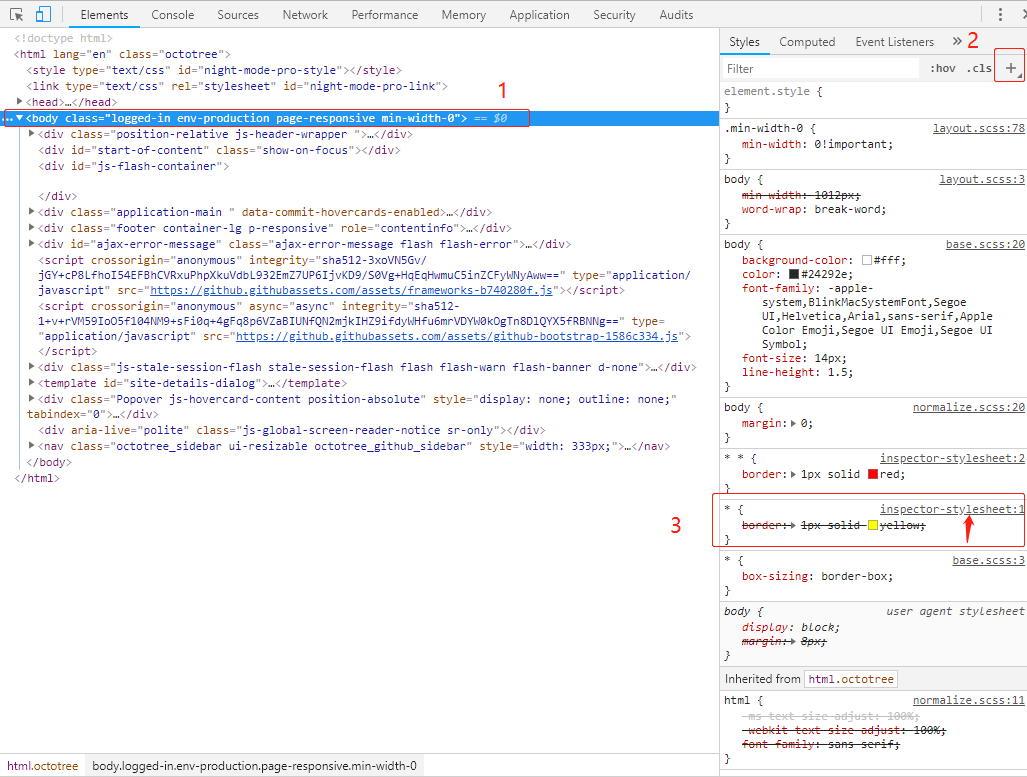Click the New Style Rule plus icon
Viewport: 1027px width, 777px height.
[x=1011, y=68]
